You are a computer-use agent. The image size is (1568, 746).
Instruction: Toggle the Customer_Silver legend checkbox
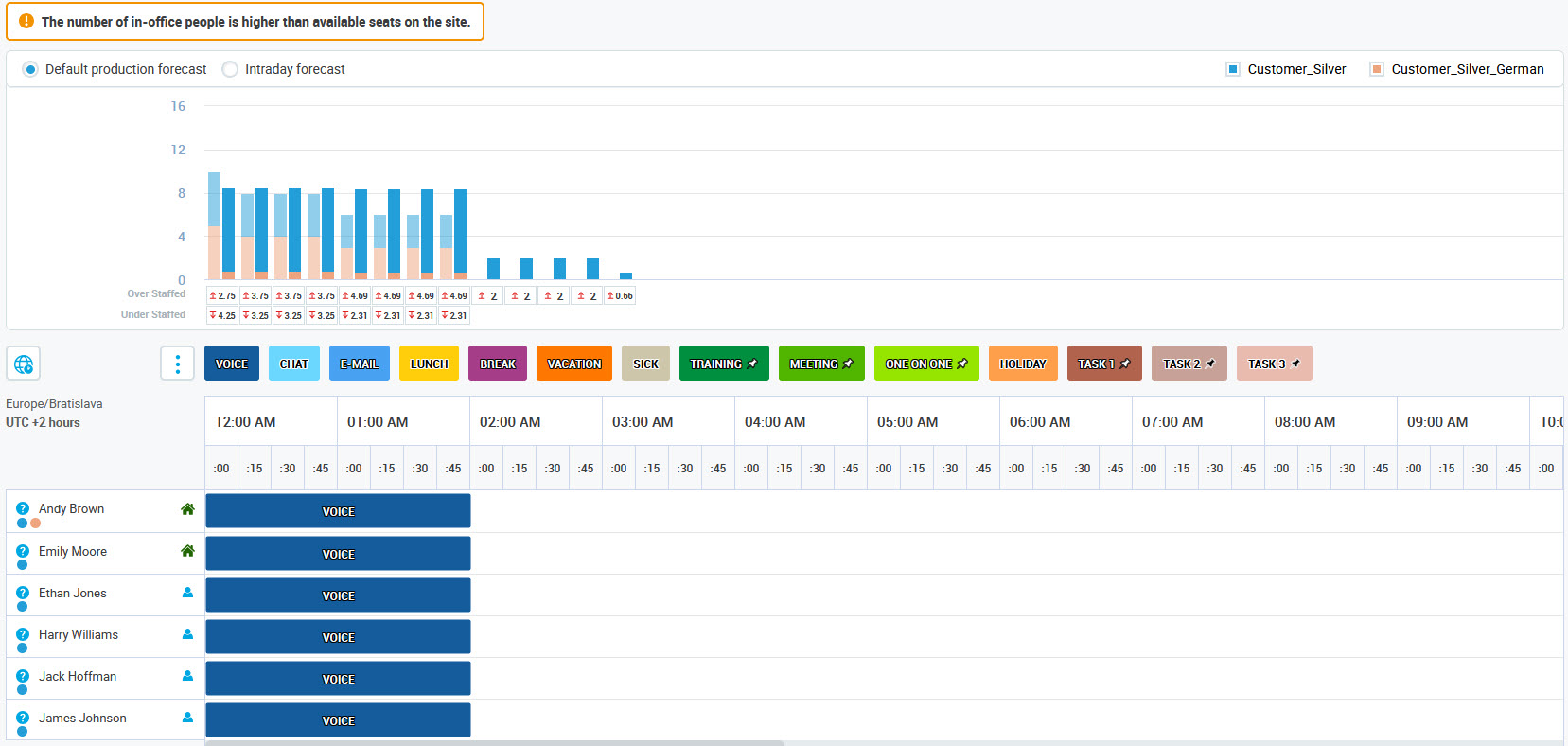pyautogui.click(x=1232, y=69)
